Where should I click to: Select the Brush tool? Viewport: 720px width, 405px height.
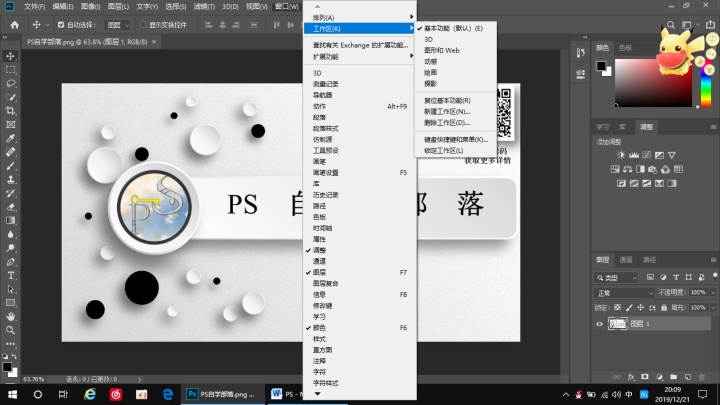click(x=10, y=166)
